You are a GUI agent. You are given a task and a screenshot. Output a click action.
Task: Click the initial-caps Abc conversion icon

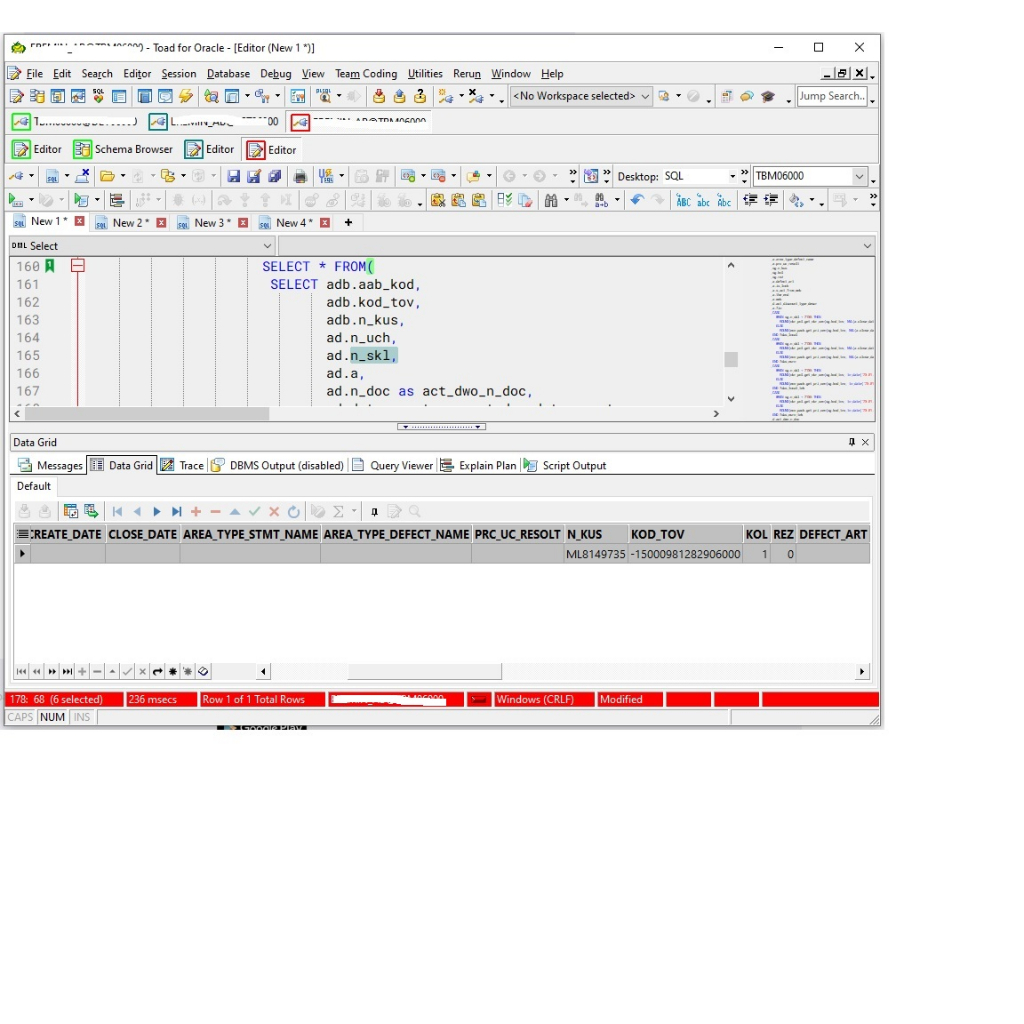click(x=724, y=200)
